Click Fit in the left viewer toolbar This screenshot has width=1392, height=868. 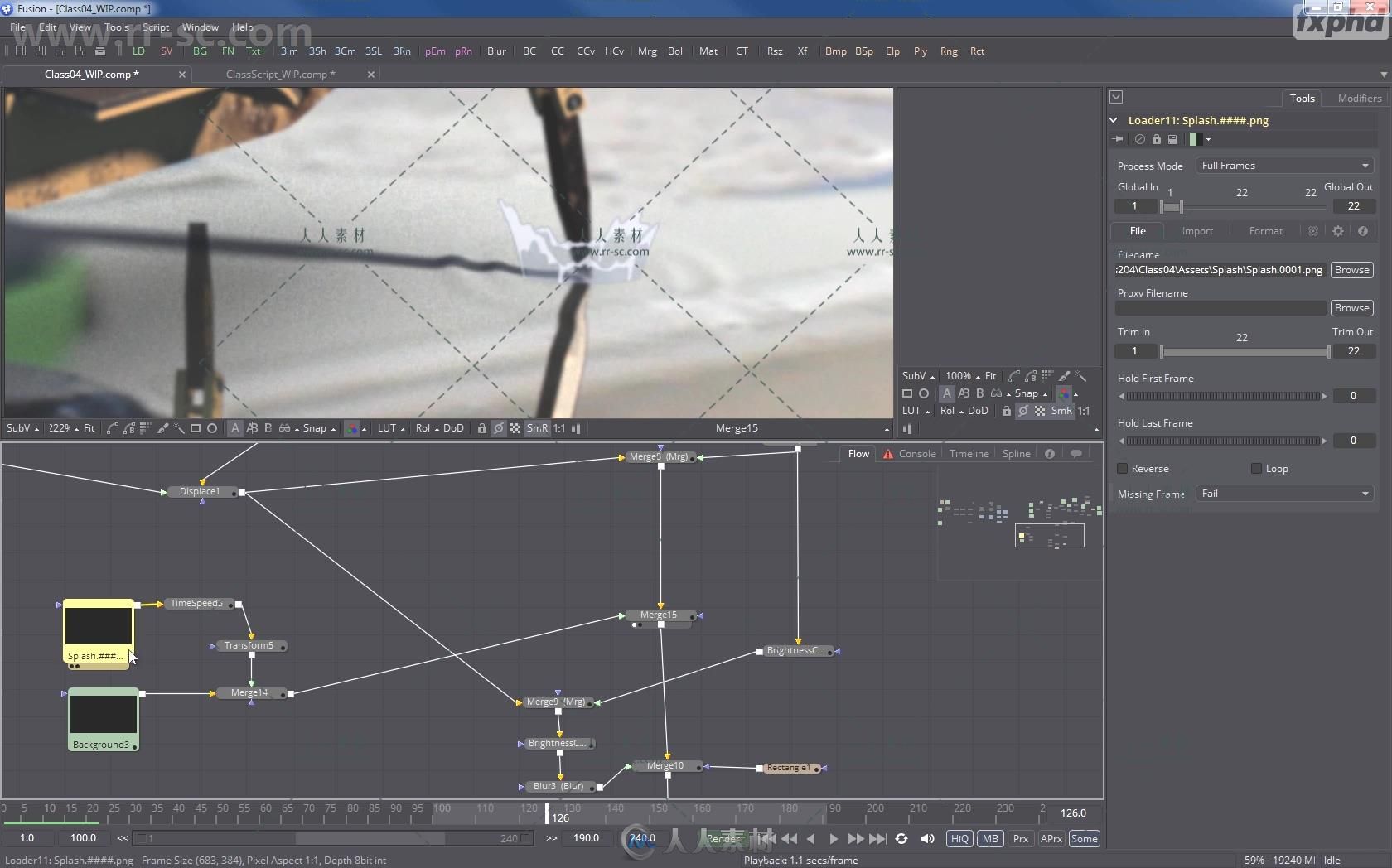89,428
